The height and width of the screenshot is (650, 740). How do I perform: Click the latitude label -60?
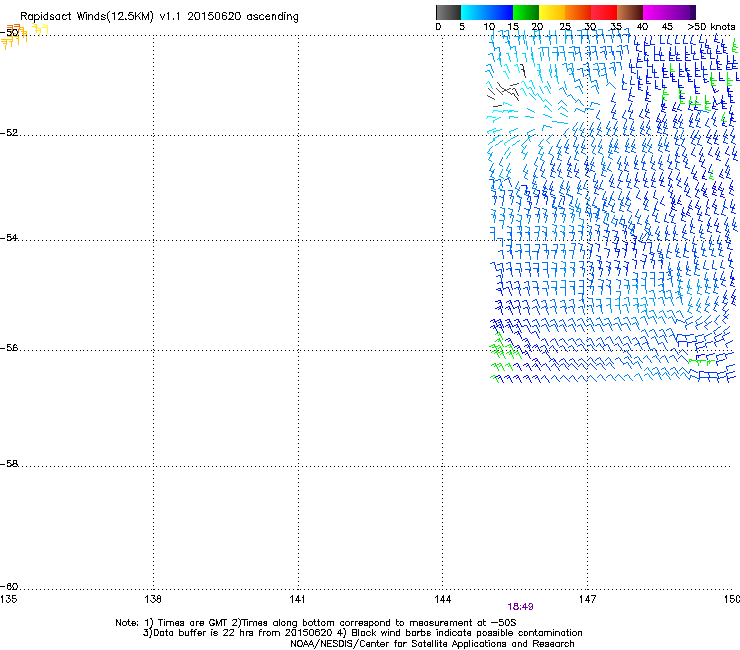point(9,587)
